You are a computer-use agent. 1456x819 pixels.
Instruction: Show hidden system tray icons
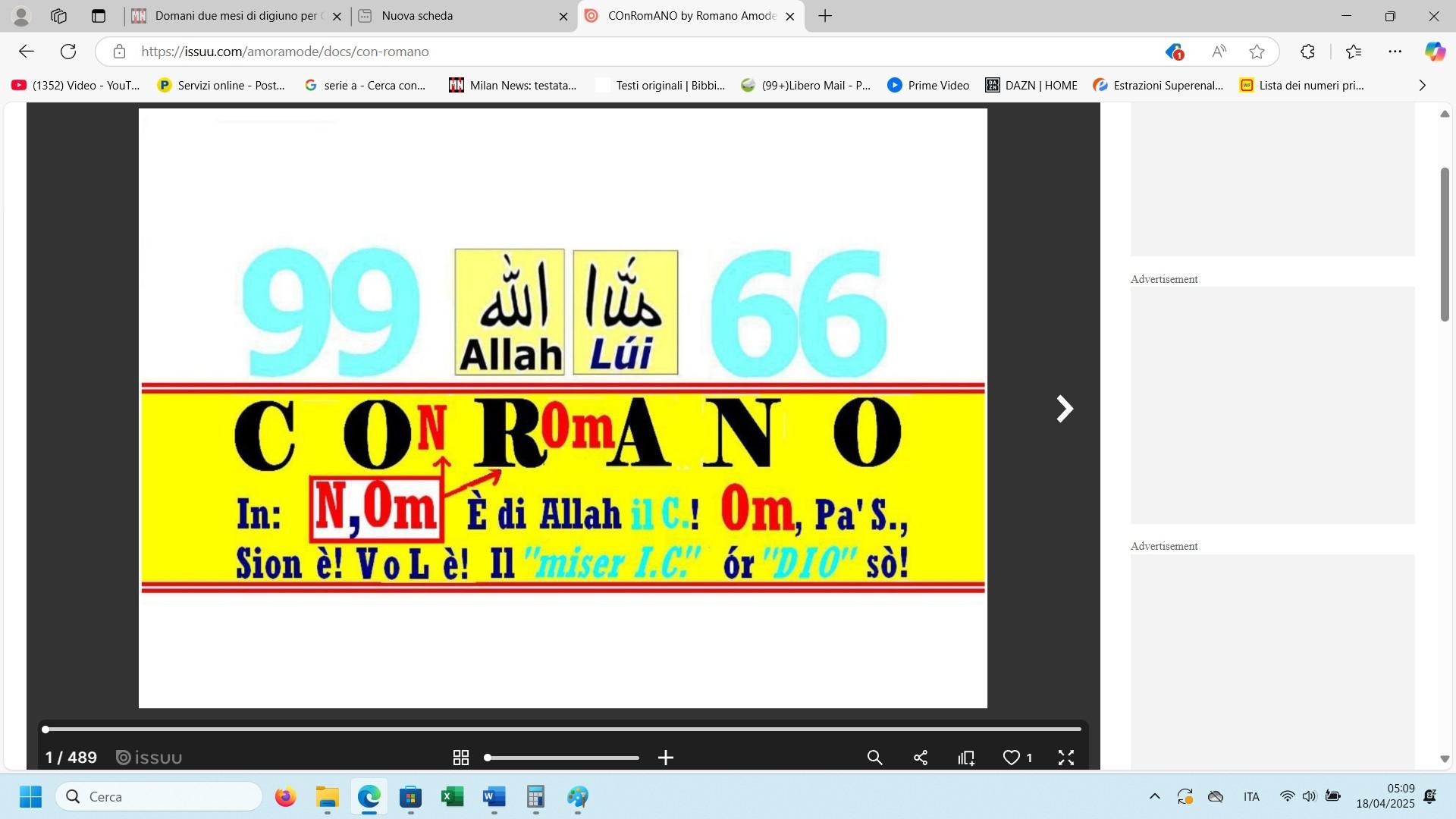pyautogui.click(x=1154, y=796)
